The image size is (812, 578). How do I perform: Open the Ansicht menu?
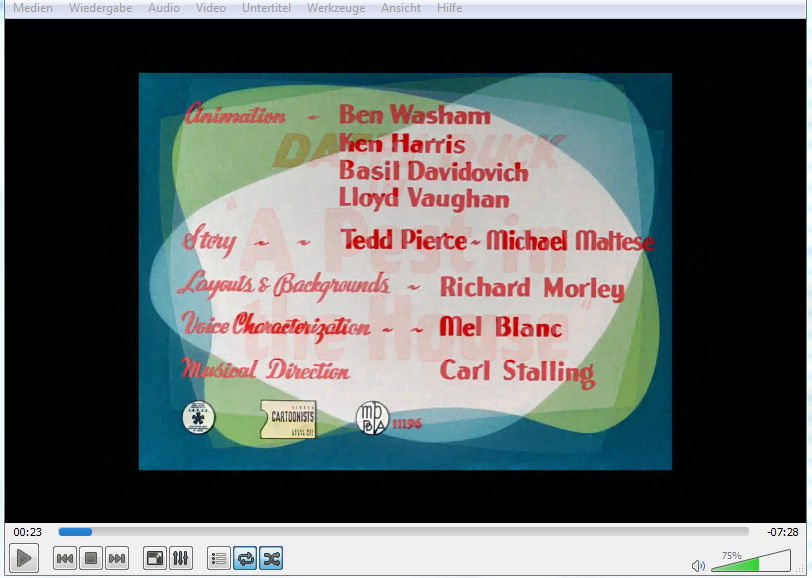(401, 8)
